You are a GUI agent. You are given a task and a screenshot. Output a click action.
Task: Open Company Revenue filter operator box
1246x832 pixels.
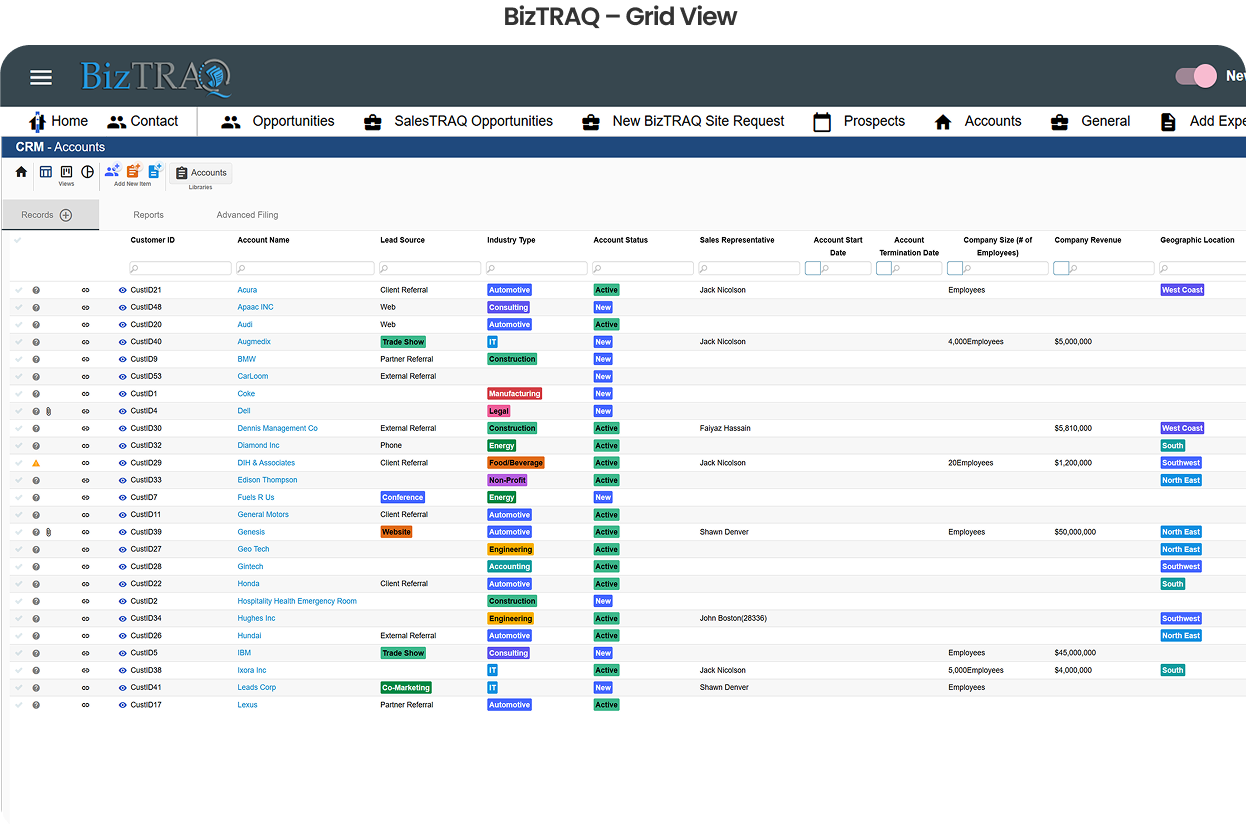pyautogui.click(x=1061, y=268)
